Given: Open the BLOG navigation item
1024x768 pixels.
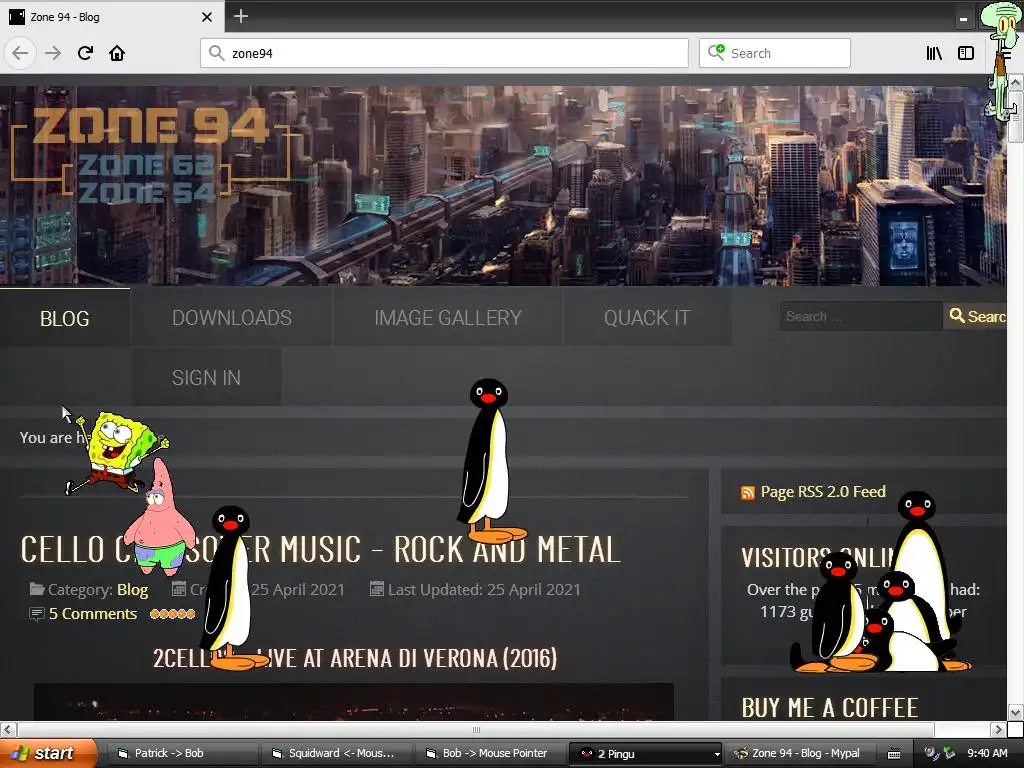Looking at the screenshot, I should 65,318.
